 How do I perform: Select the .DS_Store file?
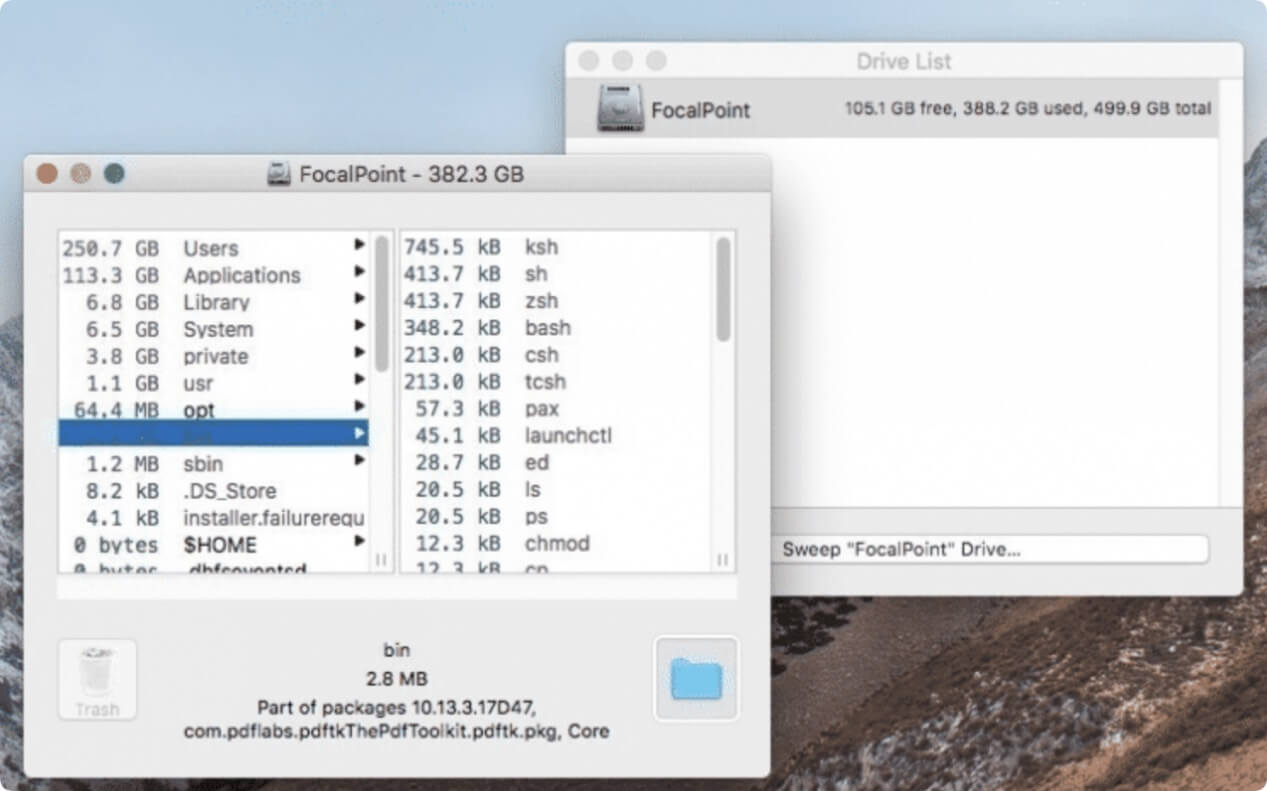[229, 492]
